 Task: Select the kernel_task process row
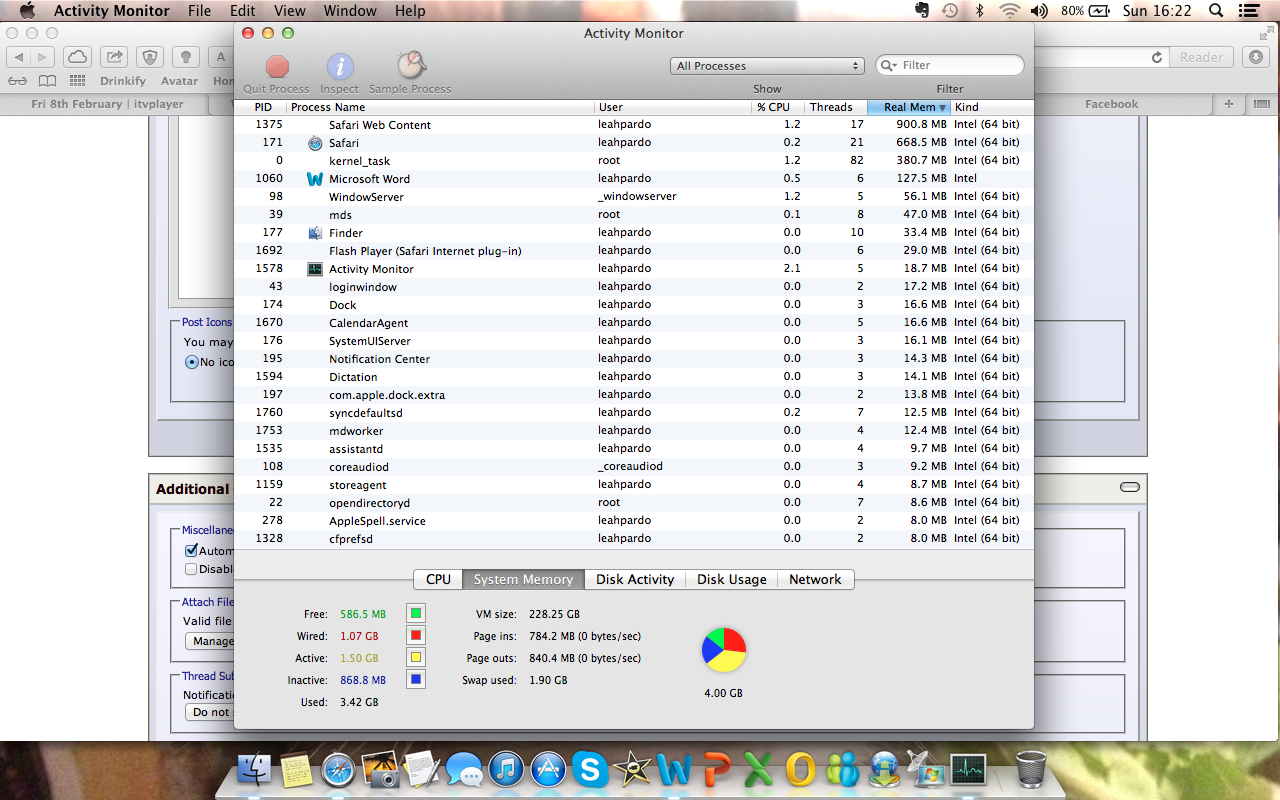coord(634,161)
